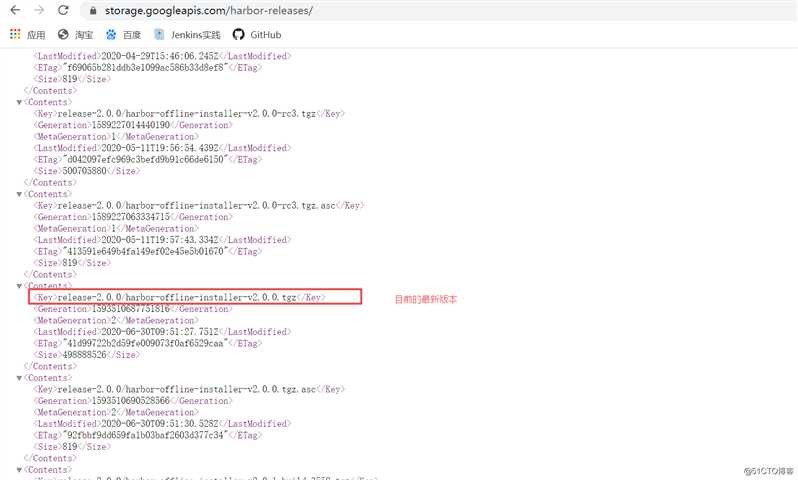
Task: Open the 百度 bookmark
Action: 123,35
